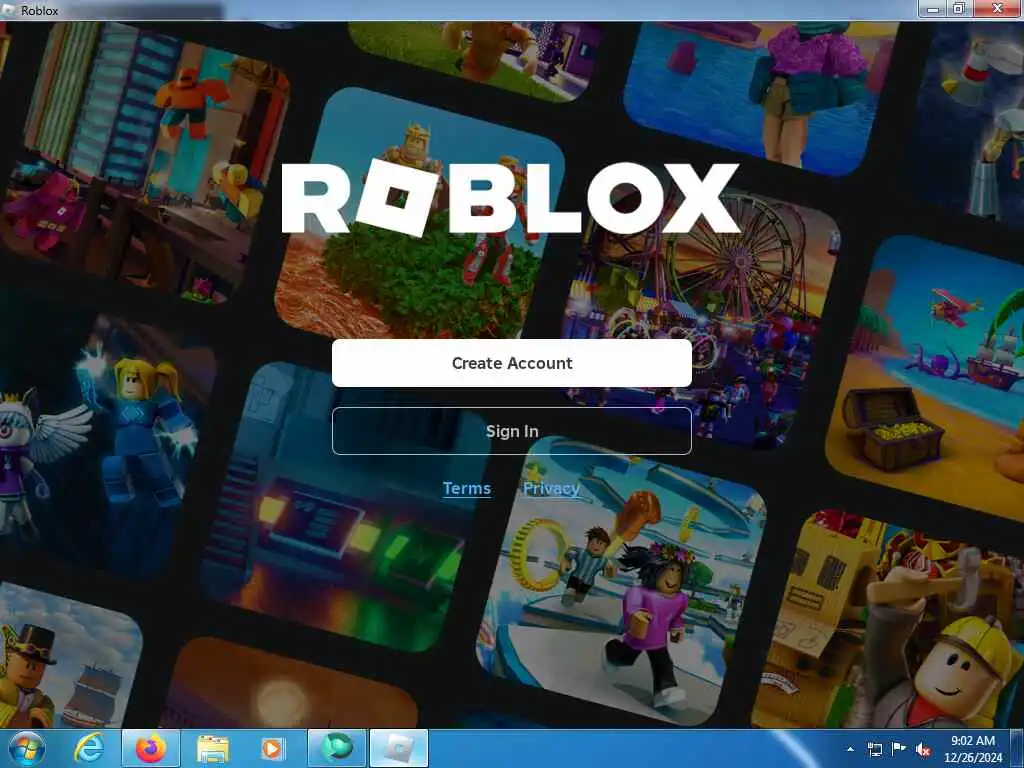Click the muted volume speaker tray icon
The height and width of the screenshot is (768, 1024).
(923, 750)
